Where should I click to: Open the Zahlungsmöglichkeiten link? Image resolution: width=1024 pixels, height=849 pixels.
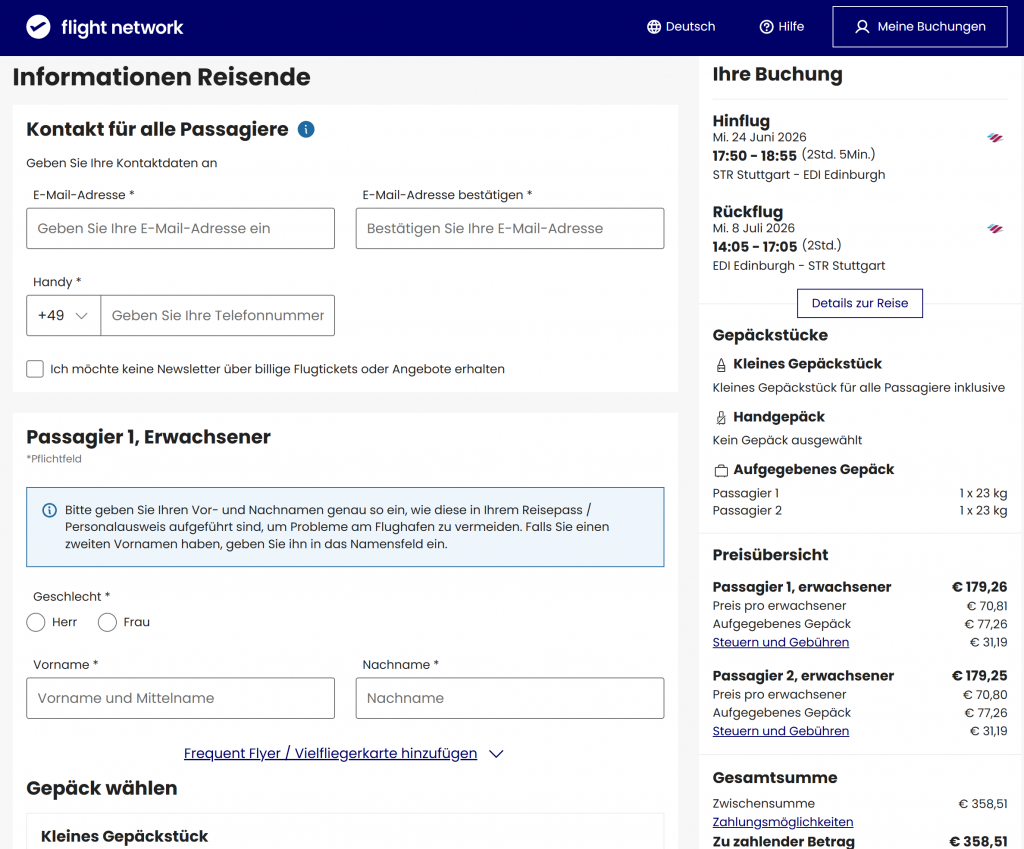tap(782, 822)
